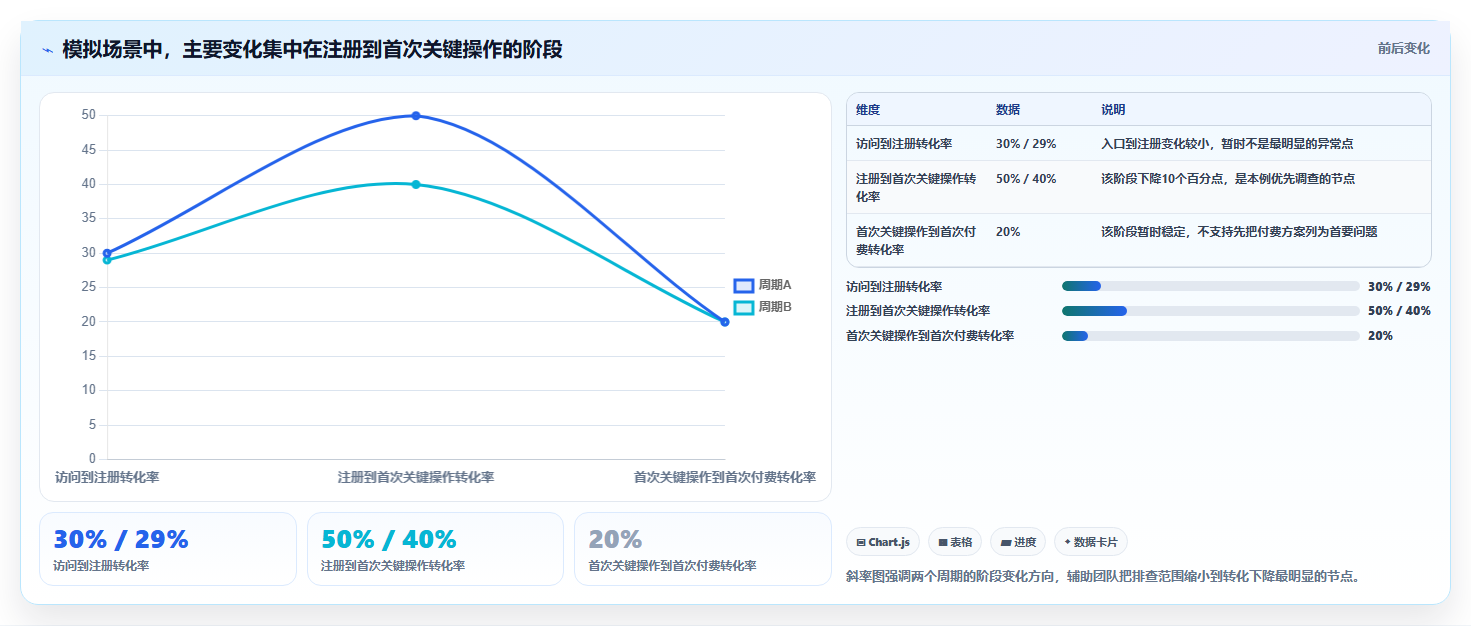Viewport: 1471px width, 626px height.
Task: Click the 首次关键操作到首次付费转化率 progress bar
Action: 1211,336
